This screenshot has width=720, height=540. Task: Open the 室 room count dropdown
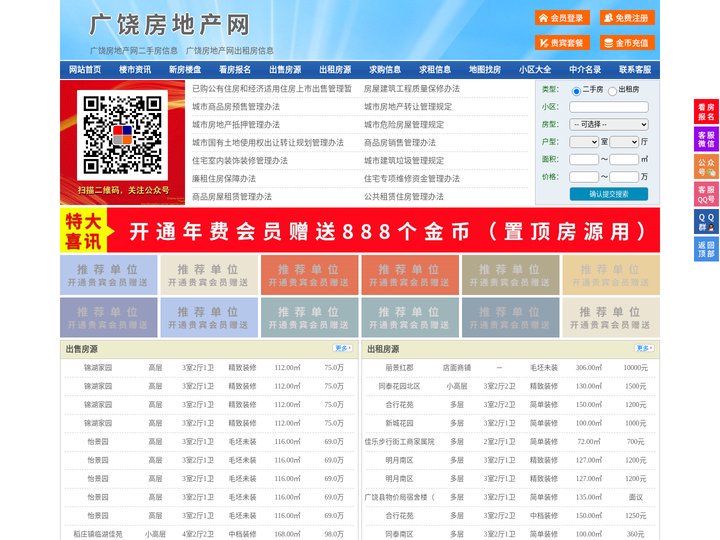point(584,142)
